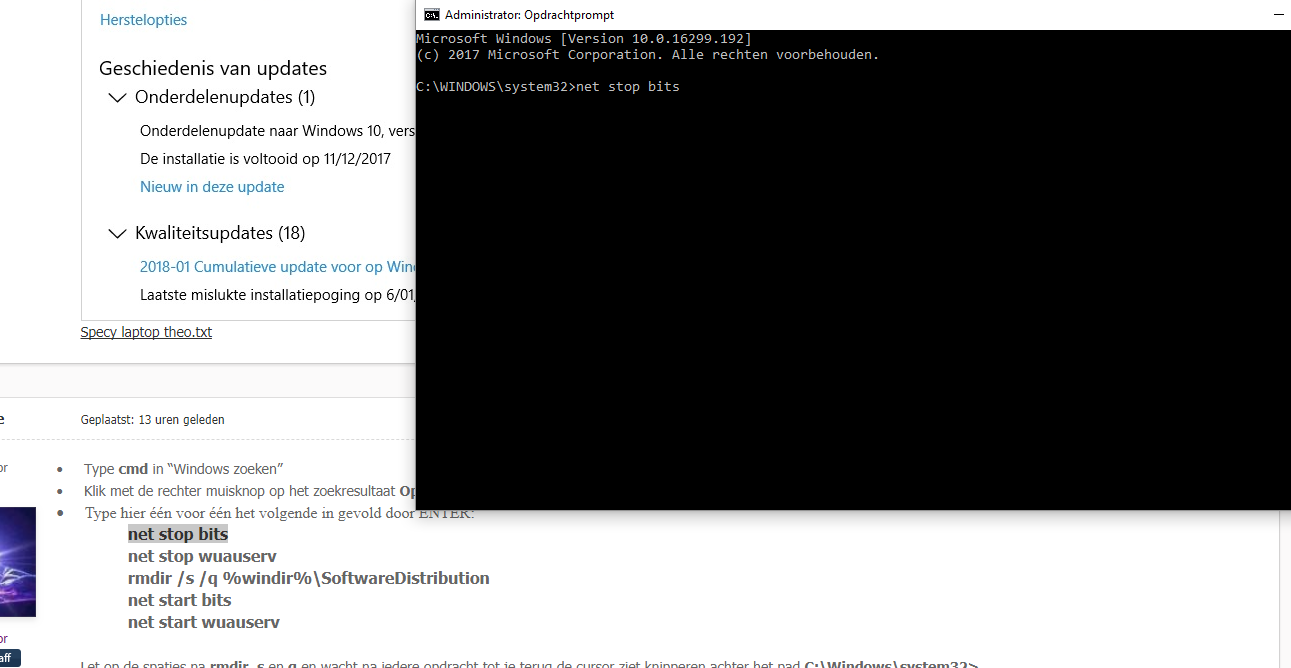1291x668 pixels.
Task: Open the Herstelopties link
Action: pyautogui.click(x=143, y=20)
